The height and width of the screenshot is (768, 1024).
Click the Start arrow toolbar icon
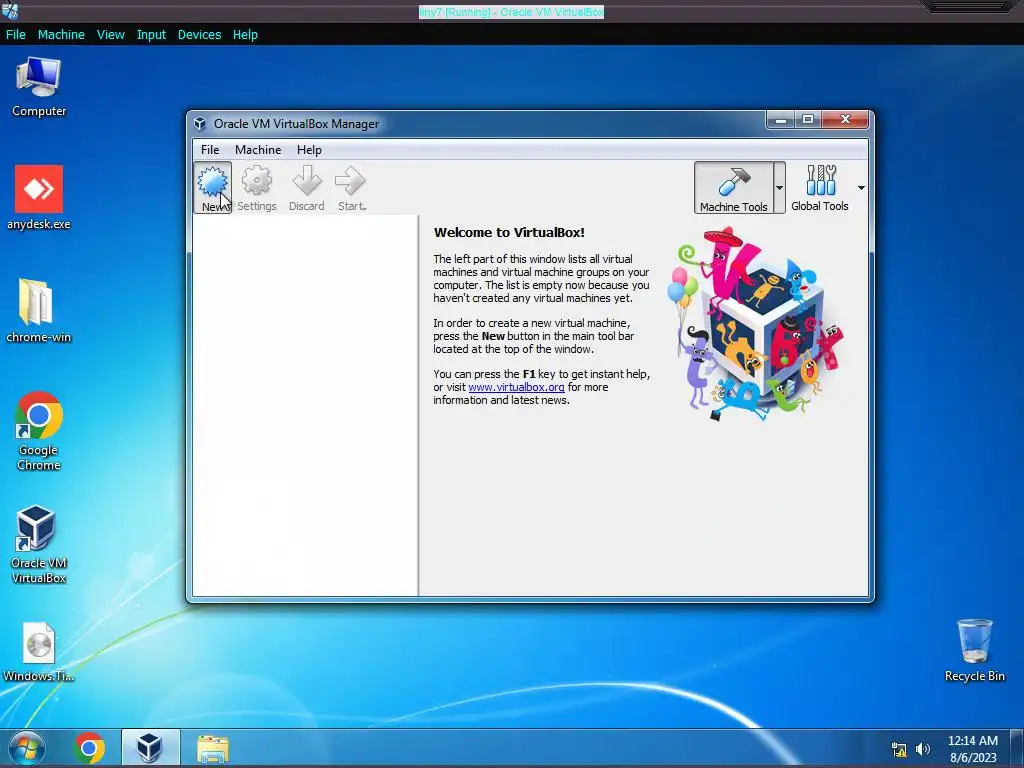point(351,187)
